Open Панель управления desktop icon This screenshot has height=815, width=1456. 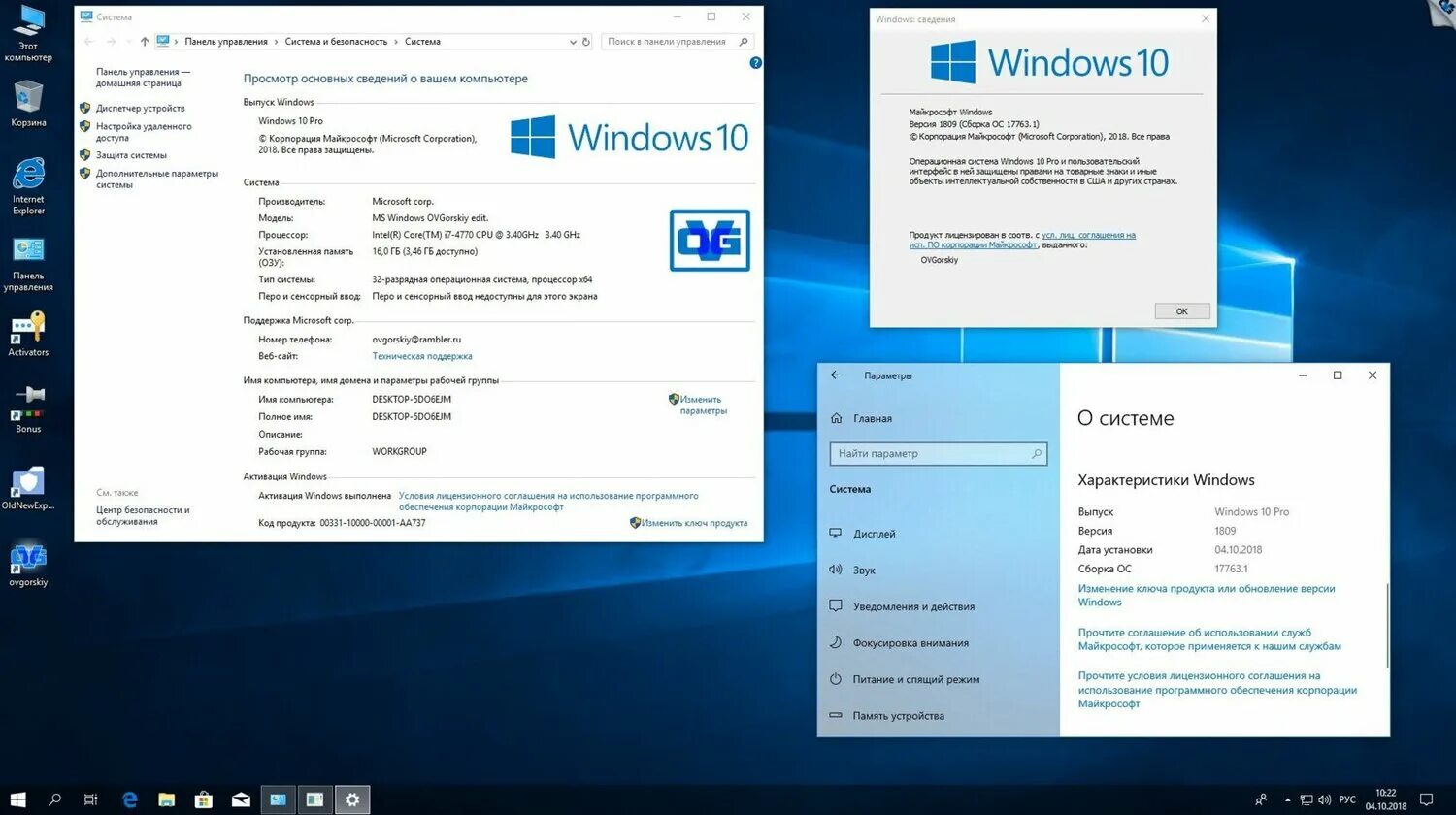28,263
